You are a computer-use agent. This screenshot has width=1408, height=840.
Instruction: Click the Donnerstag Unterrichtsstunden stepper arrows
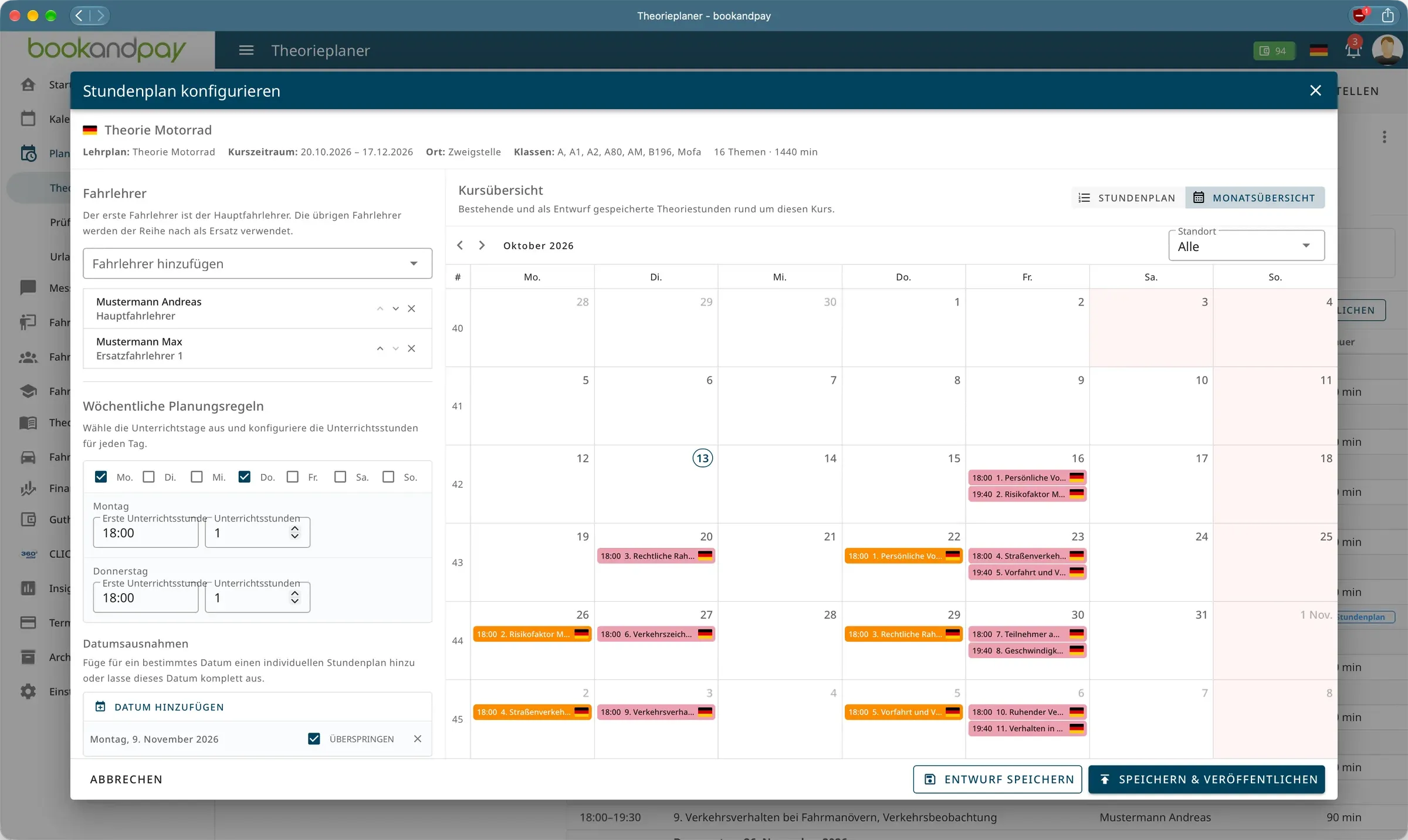pos(295,597)
